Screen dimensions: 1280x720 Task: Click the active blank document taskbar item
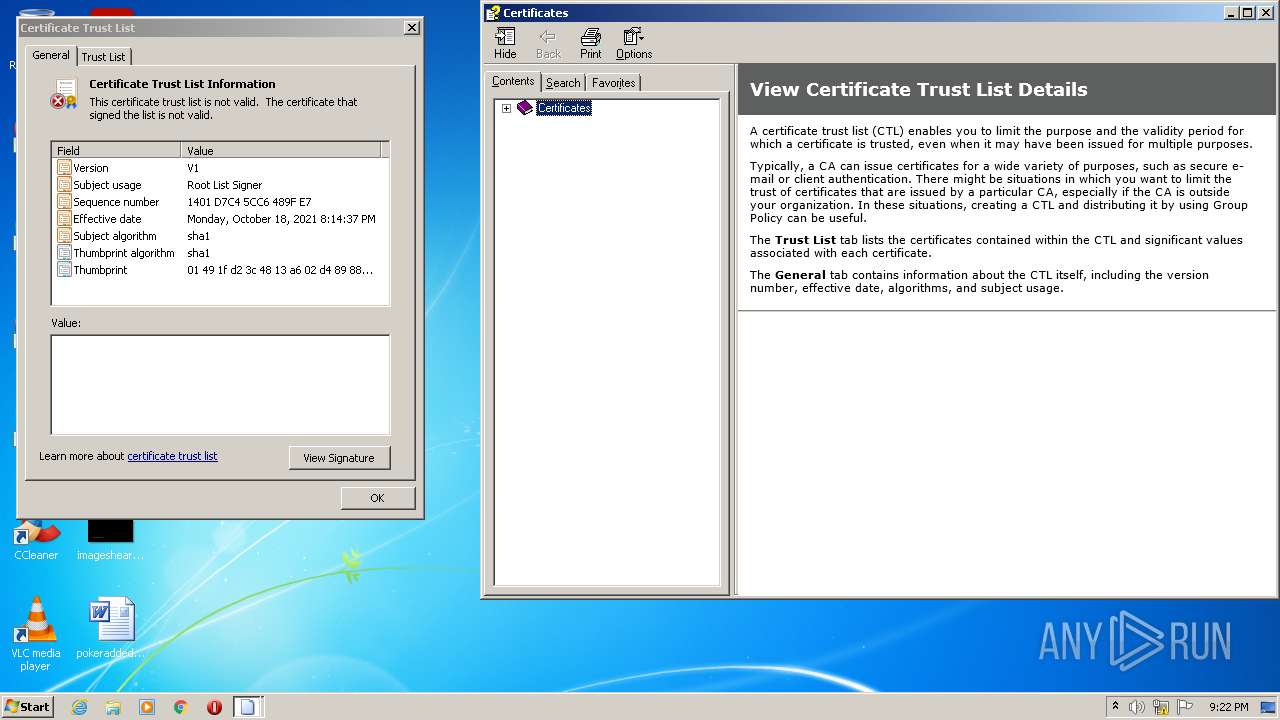[248, 707]
